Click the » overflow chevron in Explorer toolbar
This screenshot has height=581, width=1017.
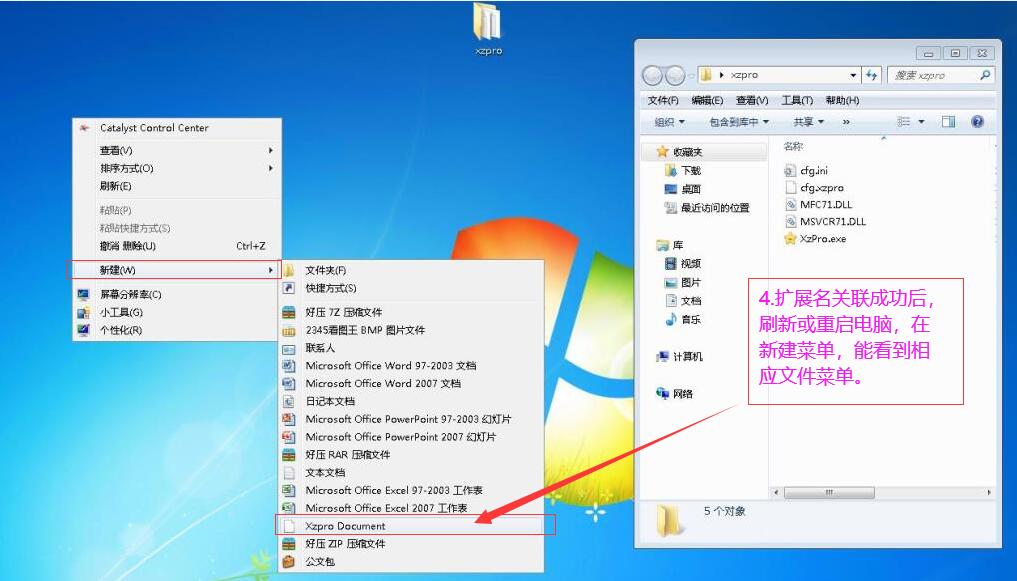[x=846, y=121]
